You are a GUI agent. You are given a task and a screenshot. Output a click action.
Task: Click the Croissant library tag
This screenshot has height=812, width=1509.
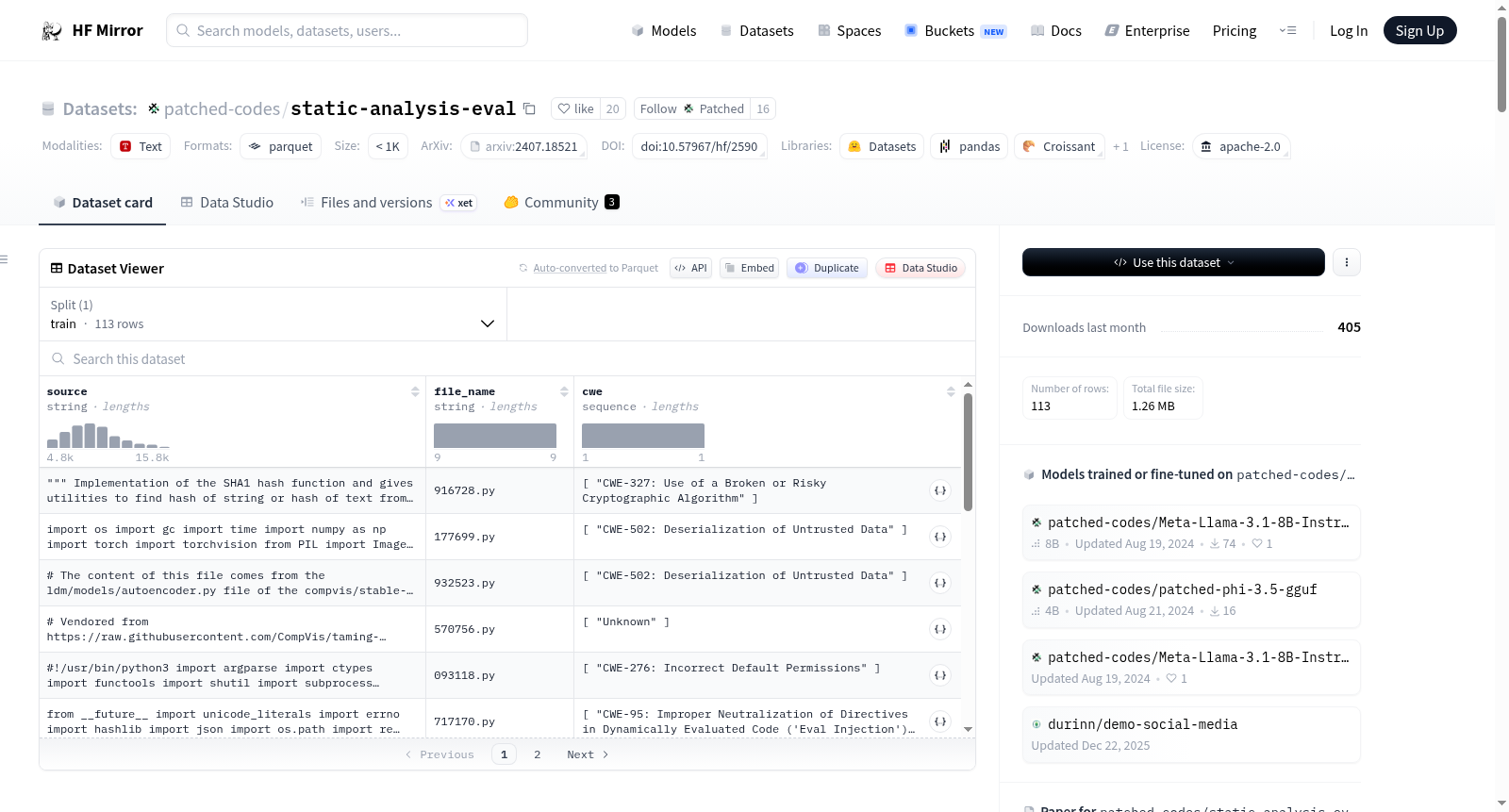pyautogui.click(x=1059, y=146)
